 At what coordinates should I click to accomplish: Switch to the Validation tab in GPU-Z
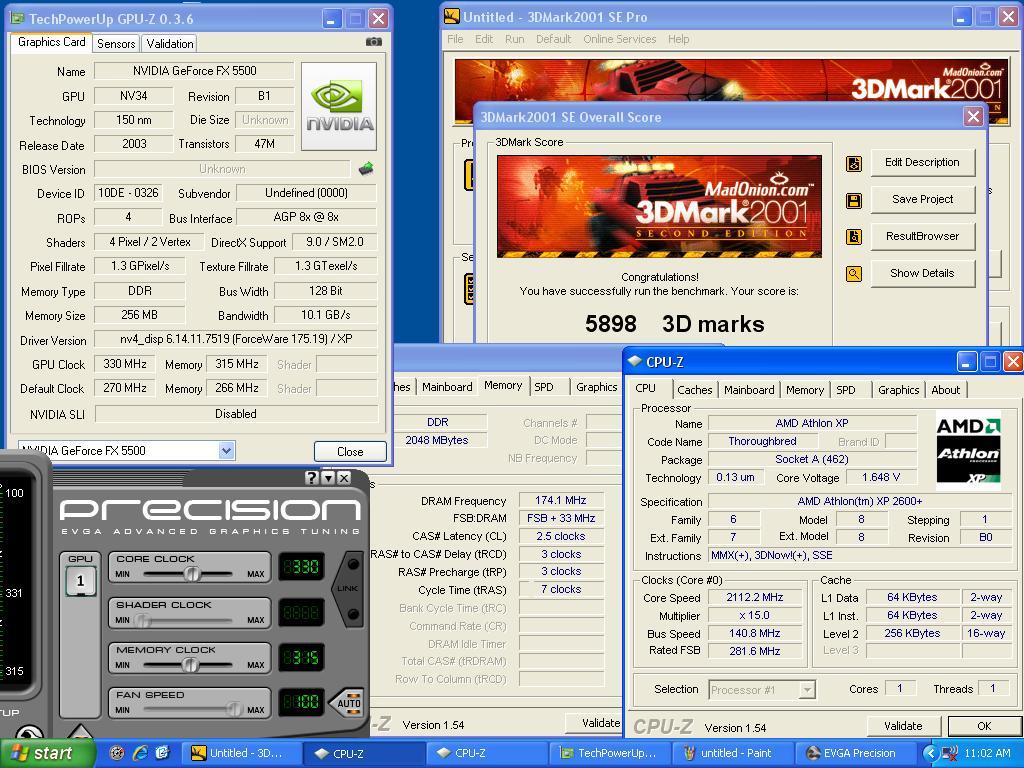tap(170, 44)
